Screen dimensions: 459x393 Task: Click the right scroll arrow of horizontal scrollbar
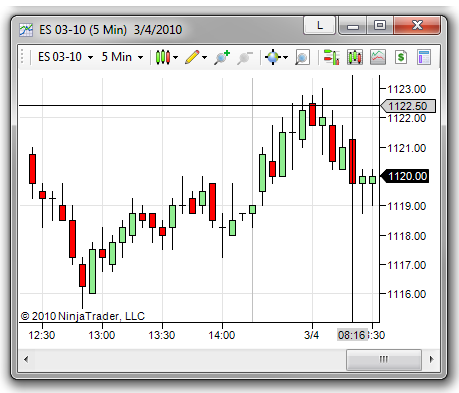coord(432,359)
